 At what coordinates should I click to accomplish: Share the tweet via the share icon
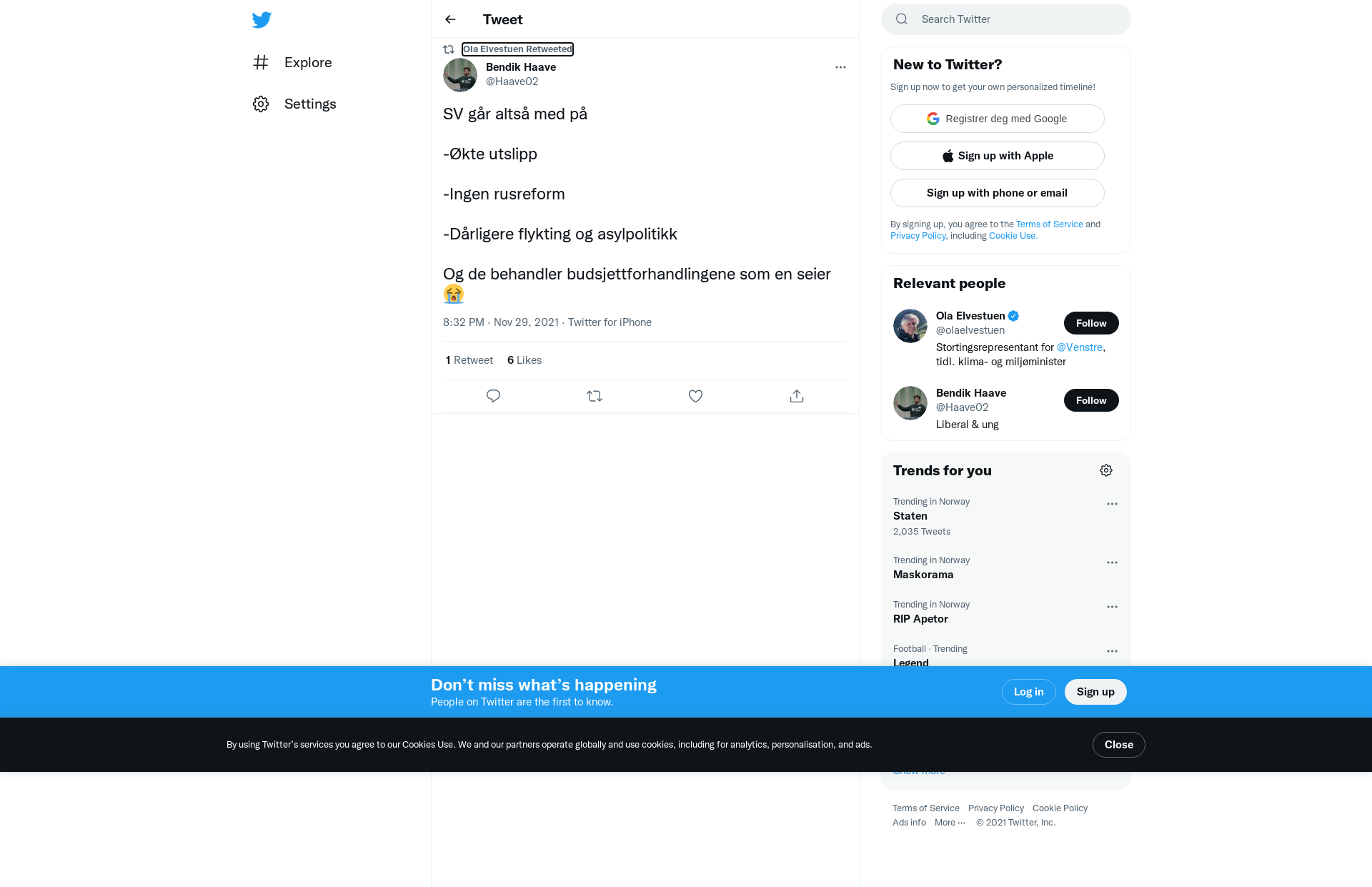coord(797,396)
